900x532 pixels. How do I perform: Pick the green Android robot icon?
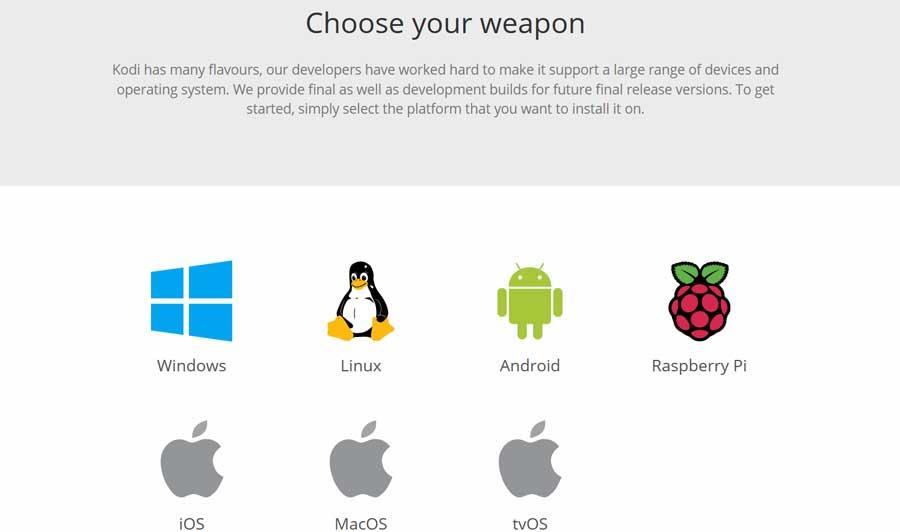click(530, 301)
